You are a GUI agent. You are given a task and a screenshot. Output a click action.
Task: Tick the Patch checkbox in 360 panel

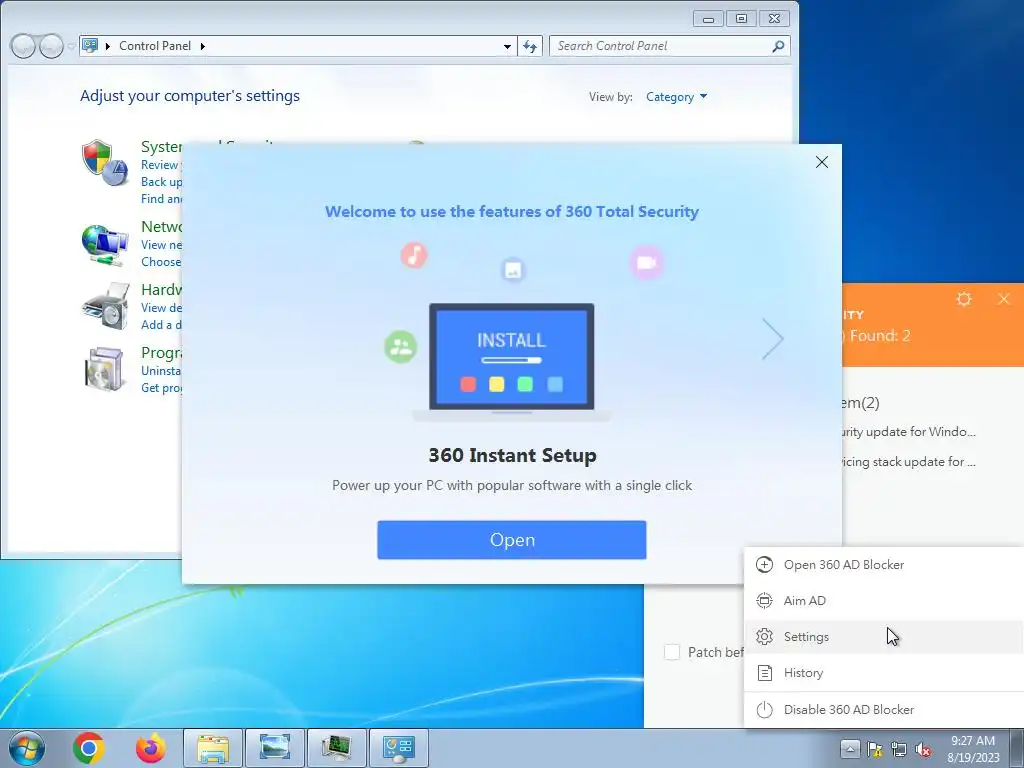(672, 652)
